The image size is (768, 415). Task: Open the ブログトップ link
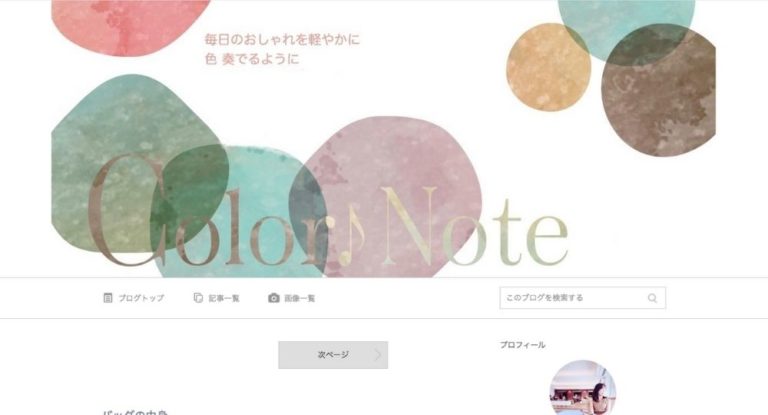tap(141, 298)
